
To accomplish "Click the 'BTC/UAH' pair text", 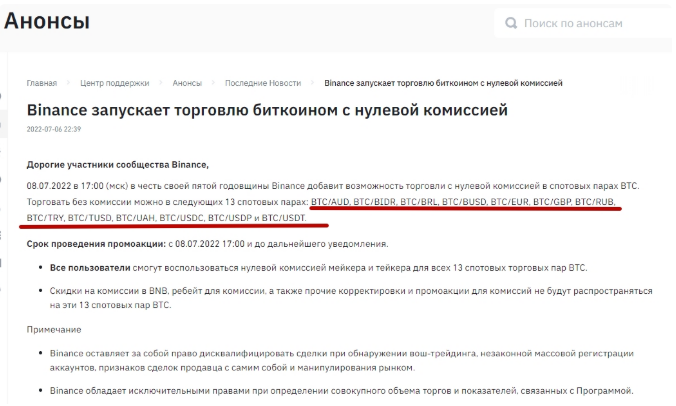I will tap(136, 218).
